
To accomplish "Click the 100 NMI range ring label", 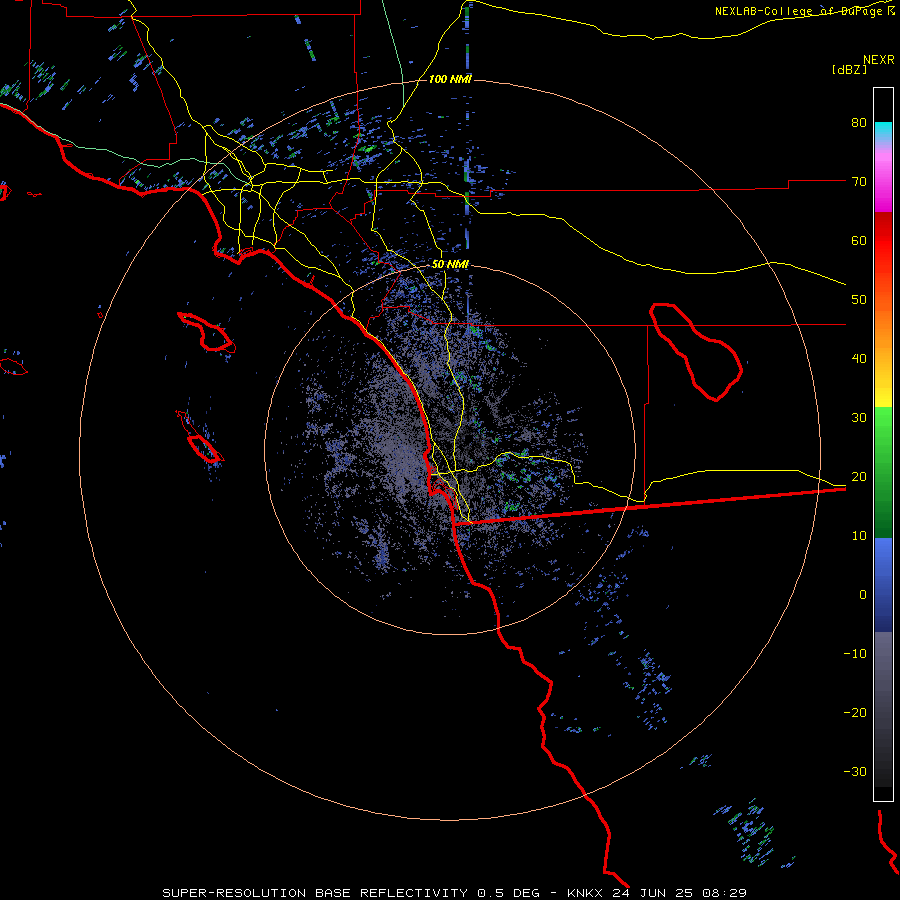I will click(x=450, y=79).
